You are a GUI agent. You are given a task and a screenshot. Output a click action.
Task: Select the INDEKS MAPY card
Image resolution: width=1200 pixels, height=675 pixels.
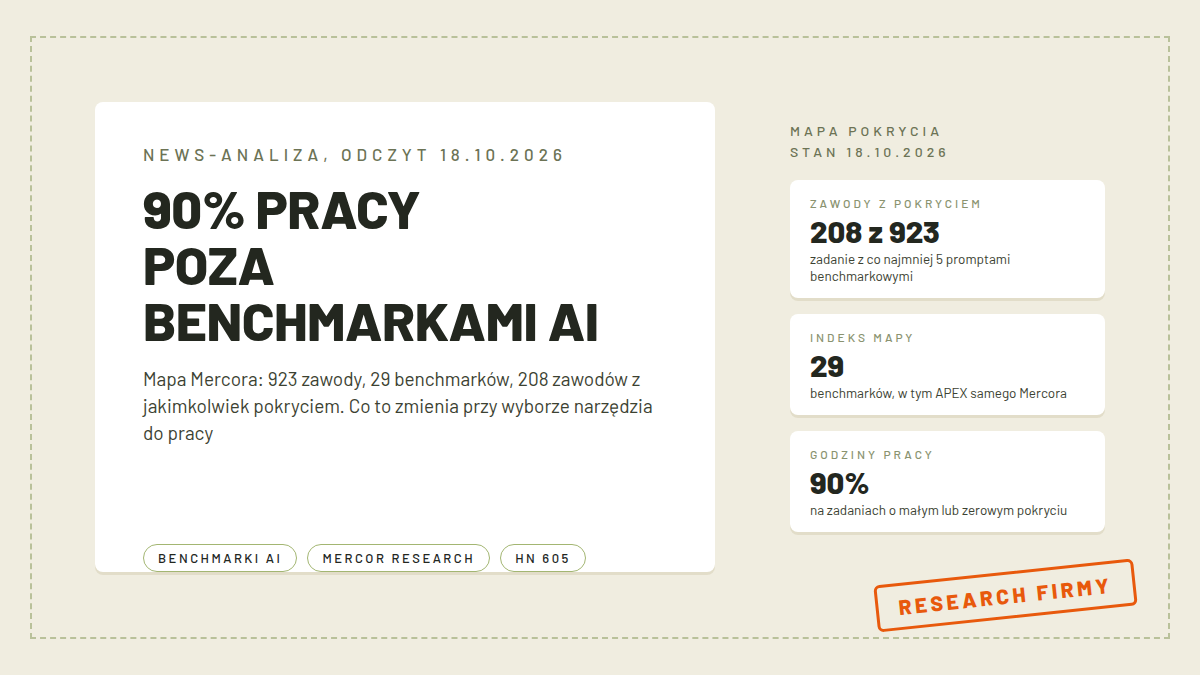[x=947, y=365]
